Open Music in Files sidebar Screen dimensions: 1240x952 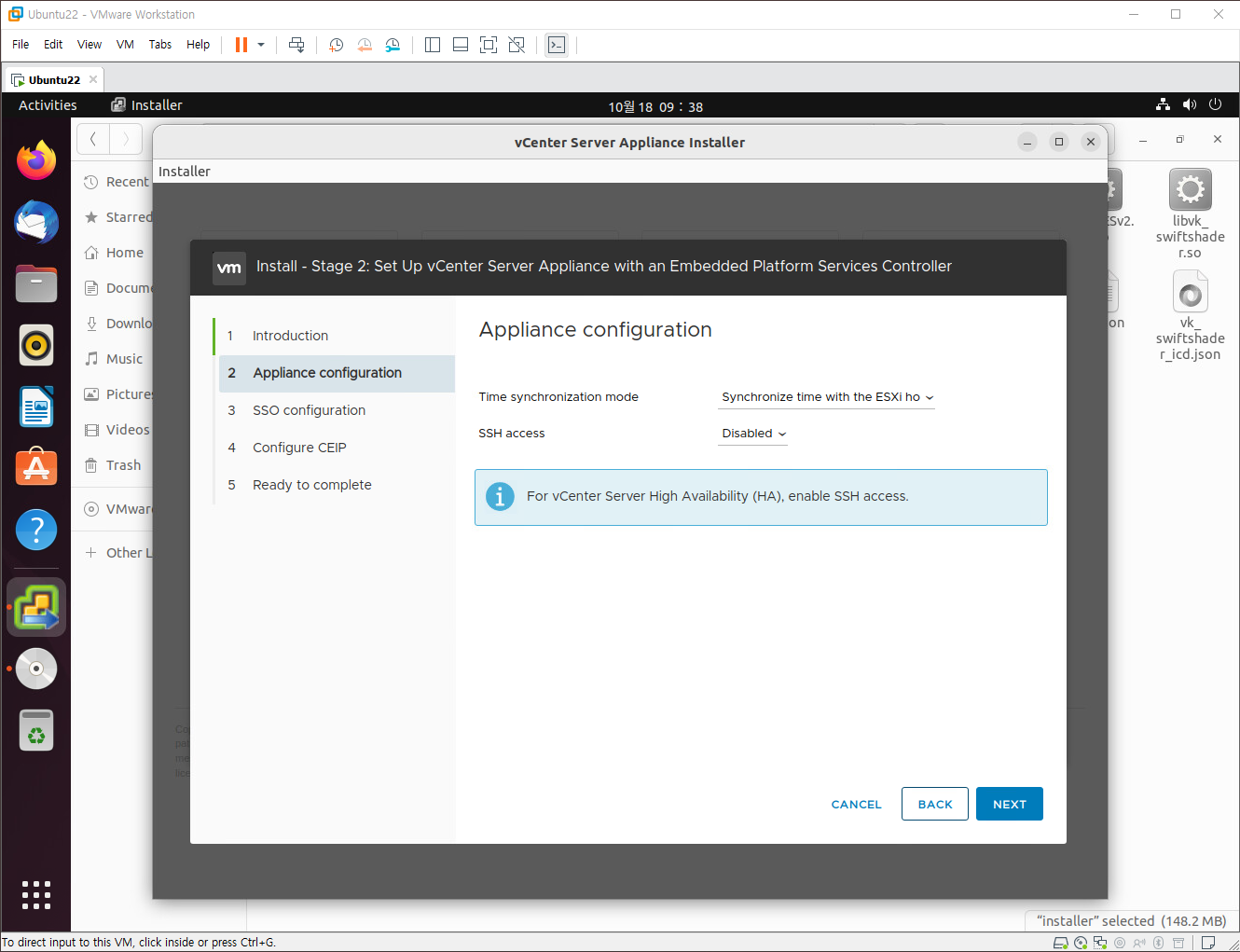point(115,359)
